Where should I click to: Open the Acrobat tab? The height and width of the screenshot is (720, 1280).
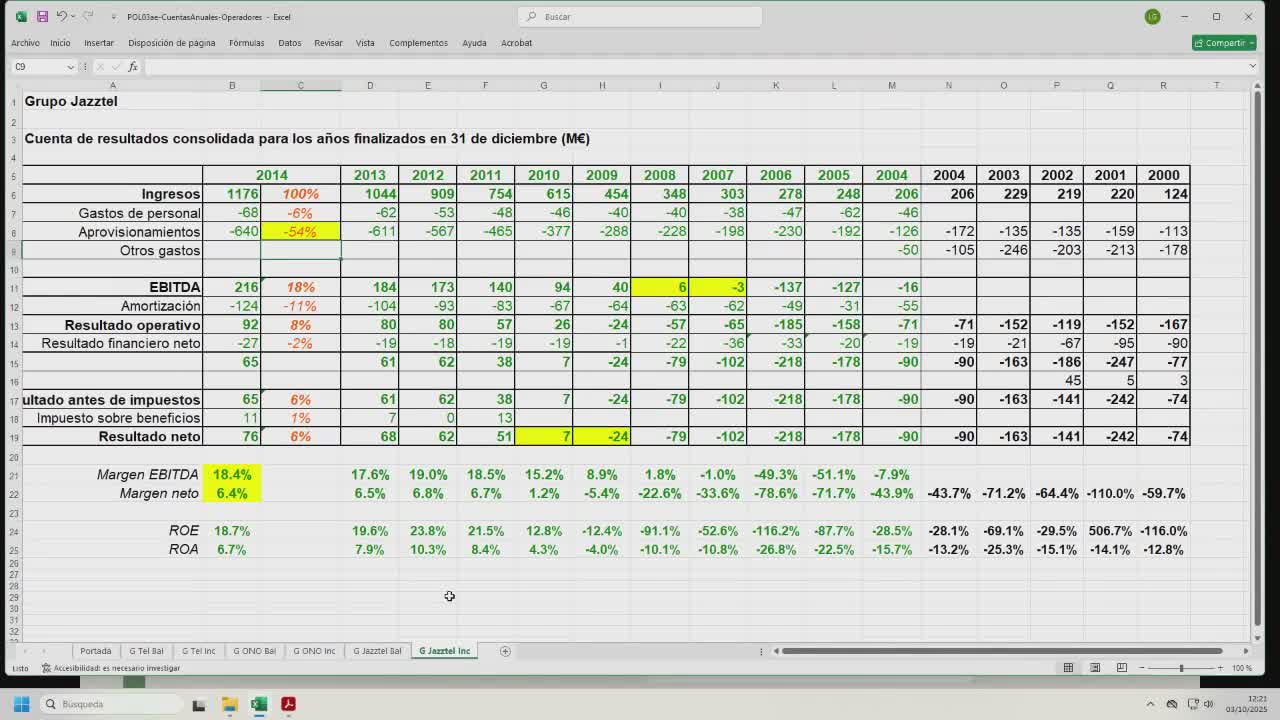tap(516, 43)
